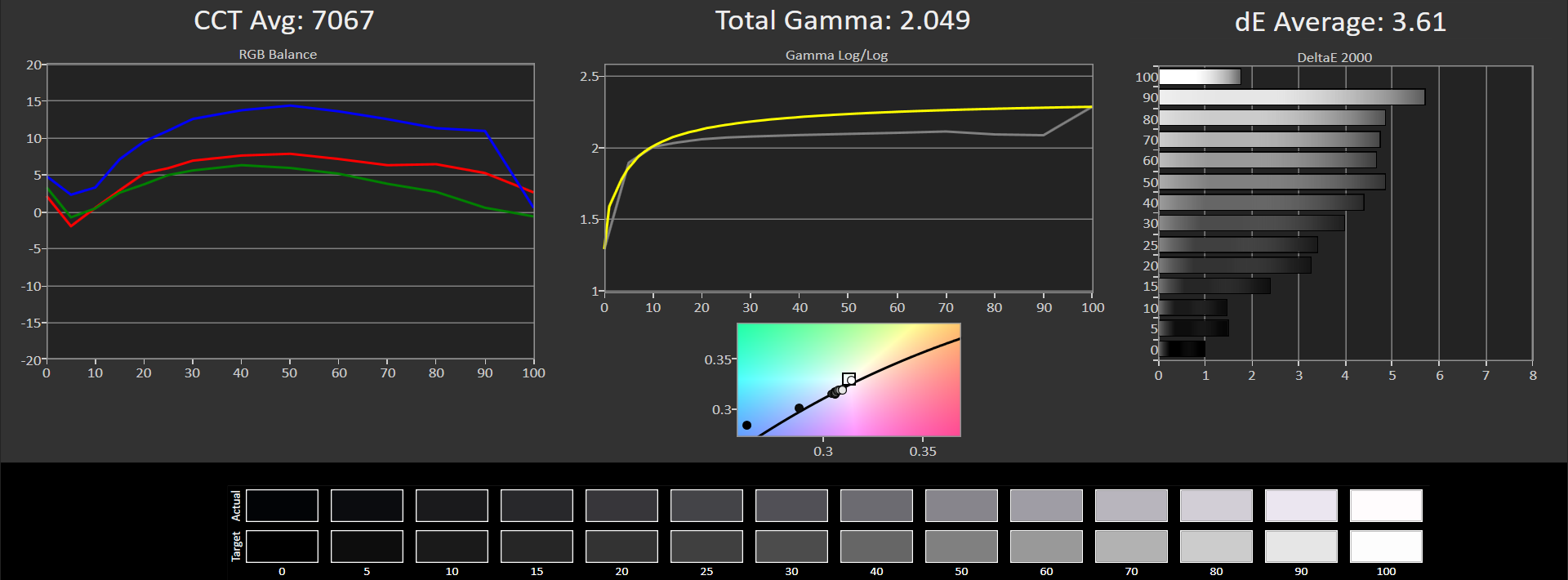The width and height of the screenshot is (1568, 580).
Task: Pick the Target swatch for level 50
Action: click(x=961, y=547)
